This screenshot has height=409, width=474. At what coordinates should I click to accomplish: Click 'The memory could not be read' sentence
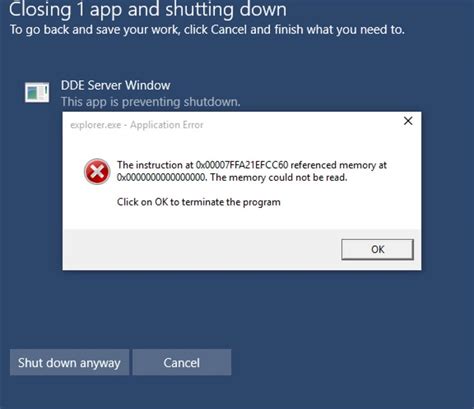[279, 177]
